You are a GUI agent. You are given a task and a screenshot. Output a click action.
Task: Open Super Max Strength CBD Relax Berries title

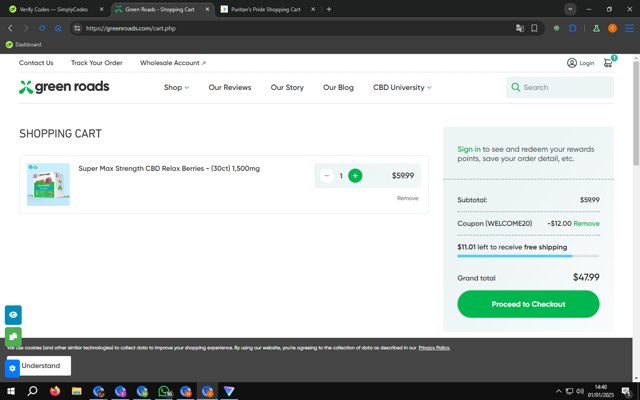pyautogui.click(x=169, y=168)
